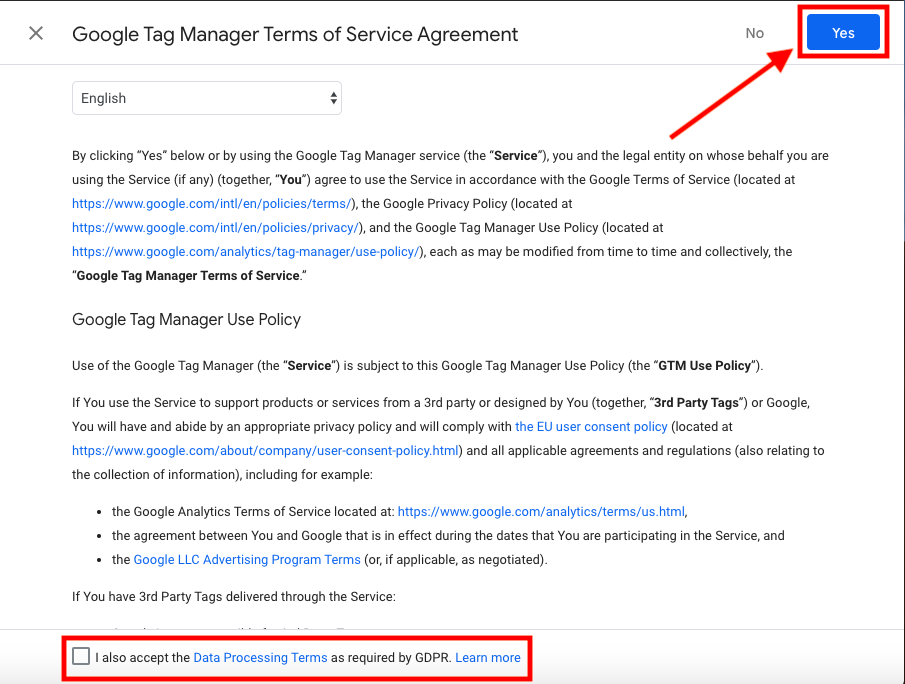
Task: Open the Data Processing Terms link
Action: [x=260, y=657]
